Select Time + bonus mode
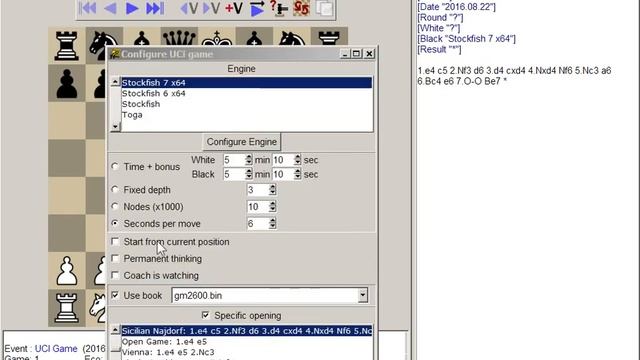The height and width of the screenshot is (360, 640). 115,167
